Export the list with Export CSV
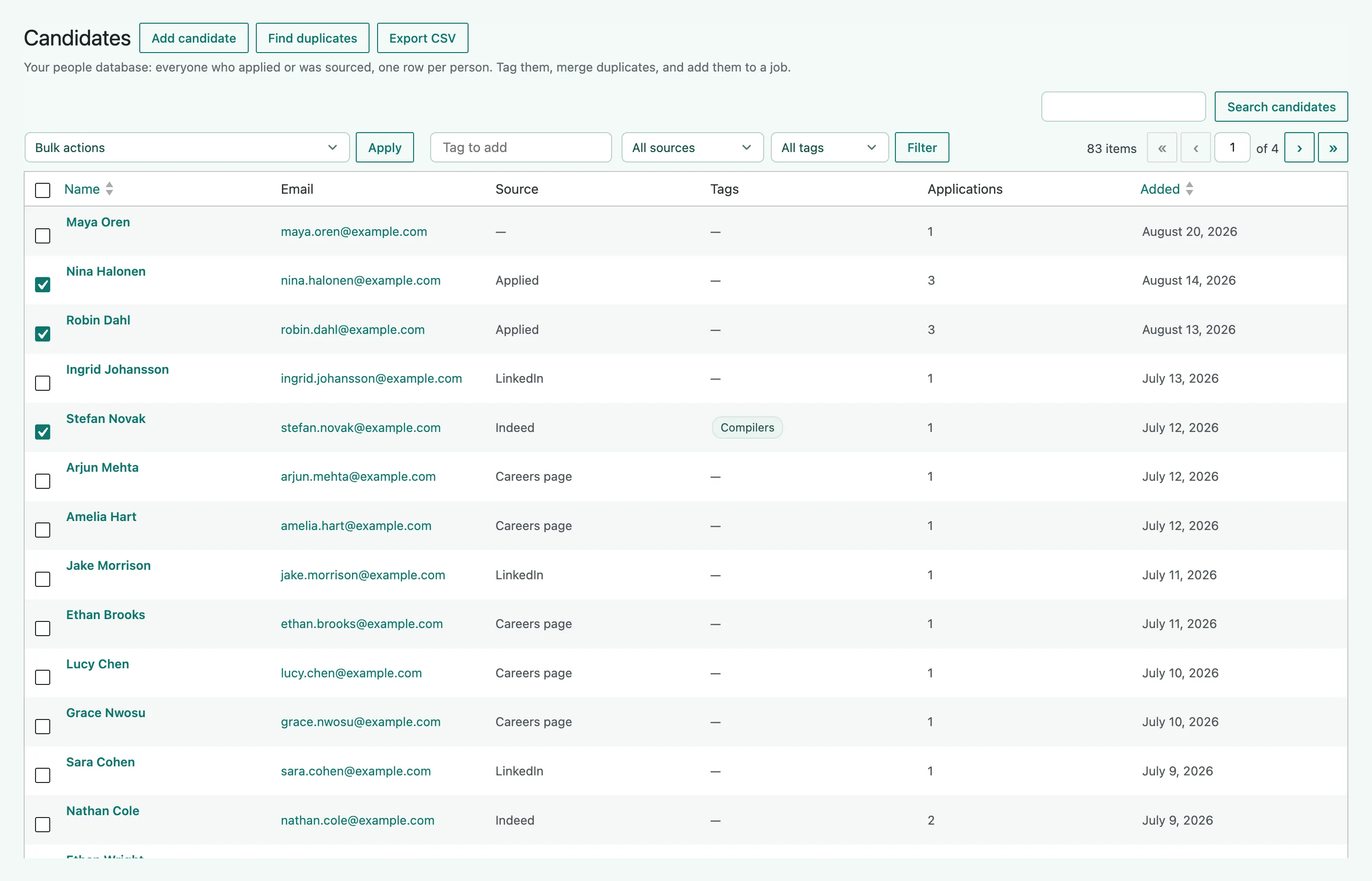The image size is (1372, 881). click(422, 38)
